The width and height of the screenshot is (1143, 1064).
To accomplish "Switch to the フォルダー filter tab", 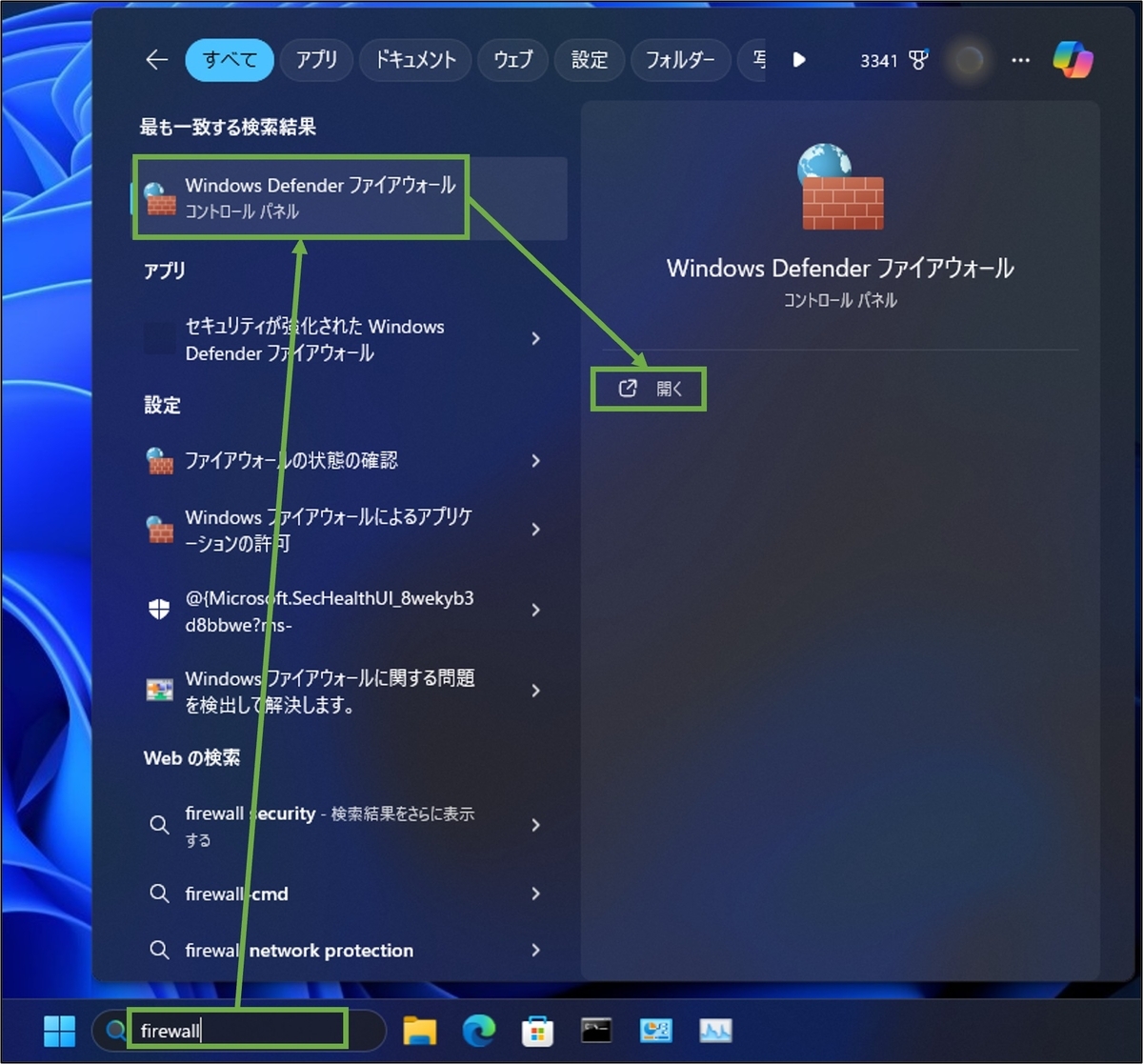I will (x=680, y=60).
